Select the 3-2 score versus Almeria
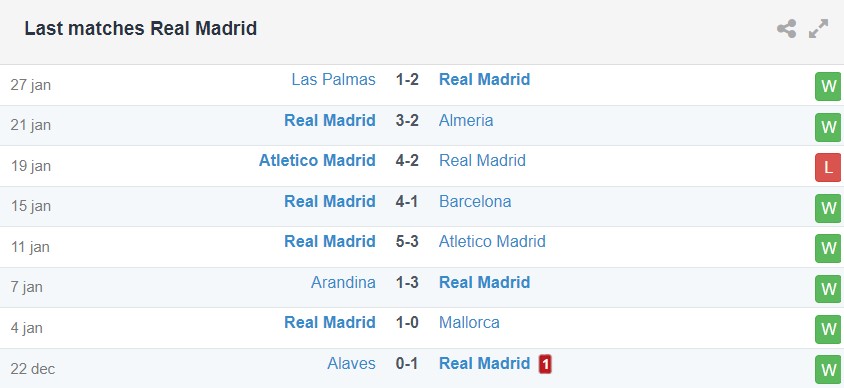Screen dimensions: 844x388 (x=407, y=120)
